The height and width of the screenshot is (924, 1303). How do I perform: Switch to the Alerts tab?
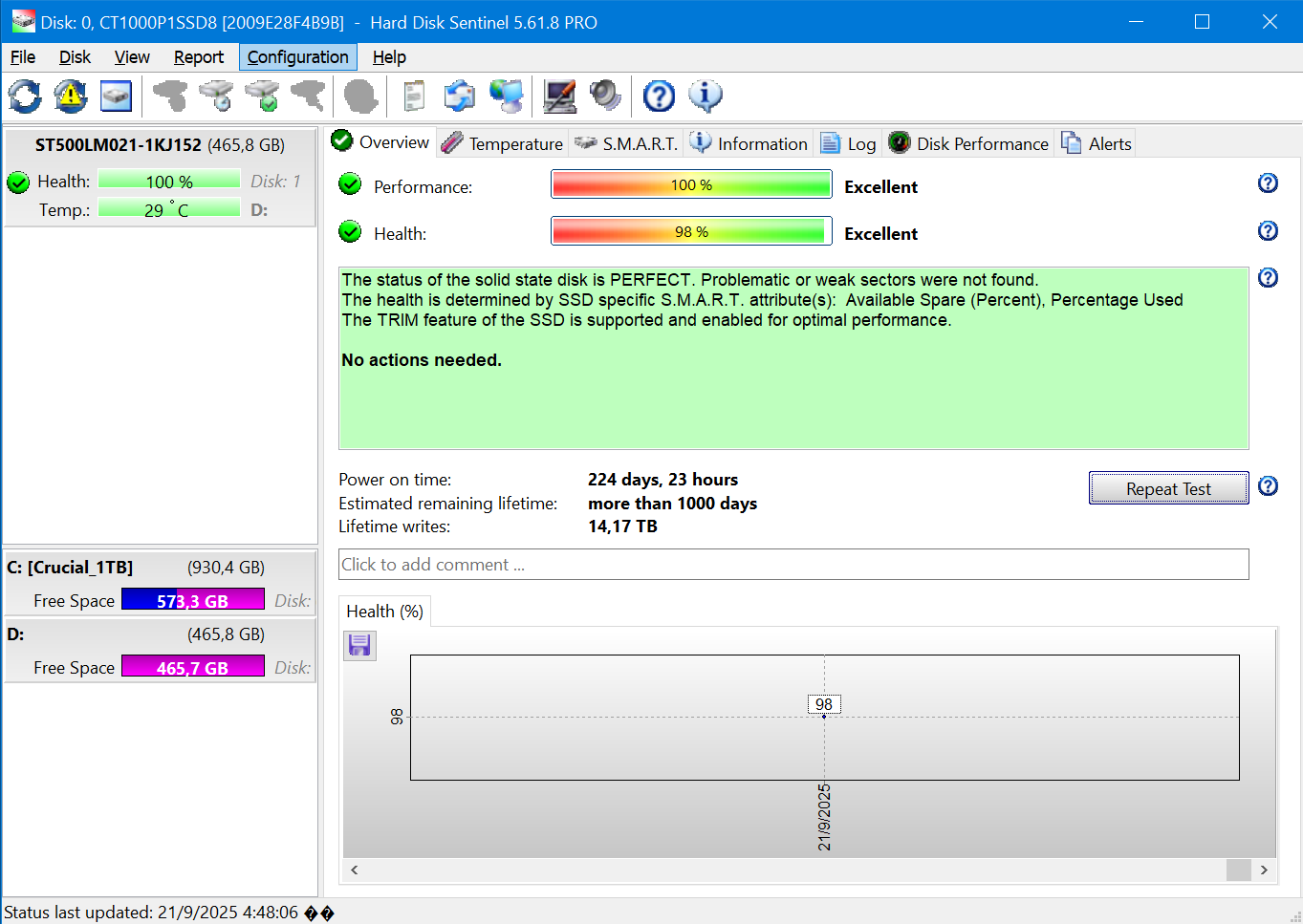click(x=1097, y=143)
